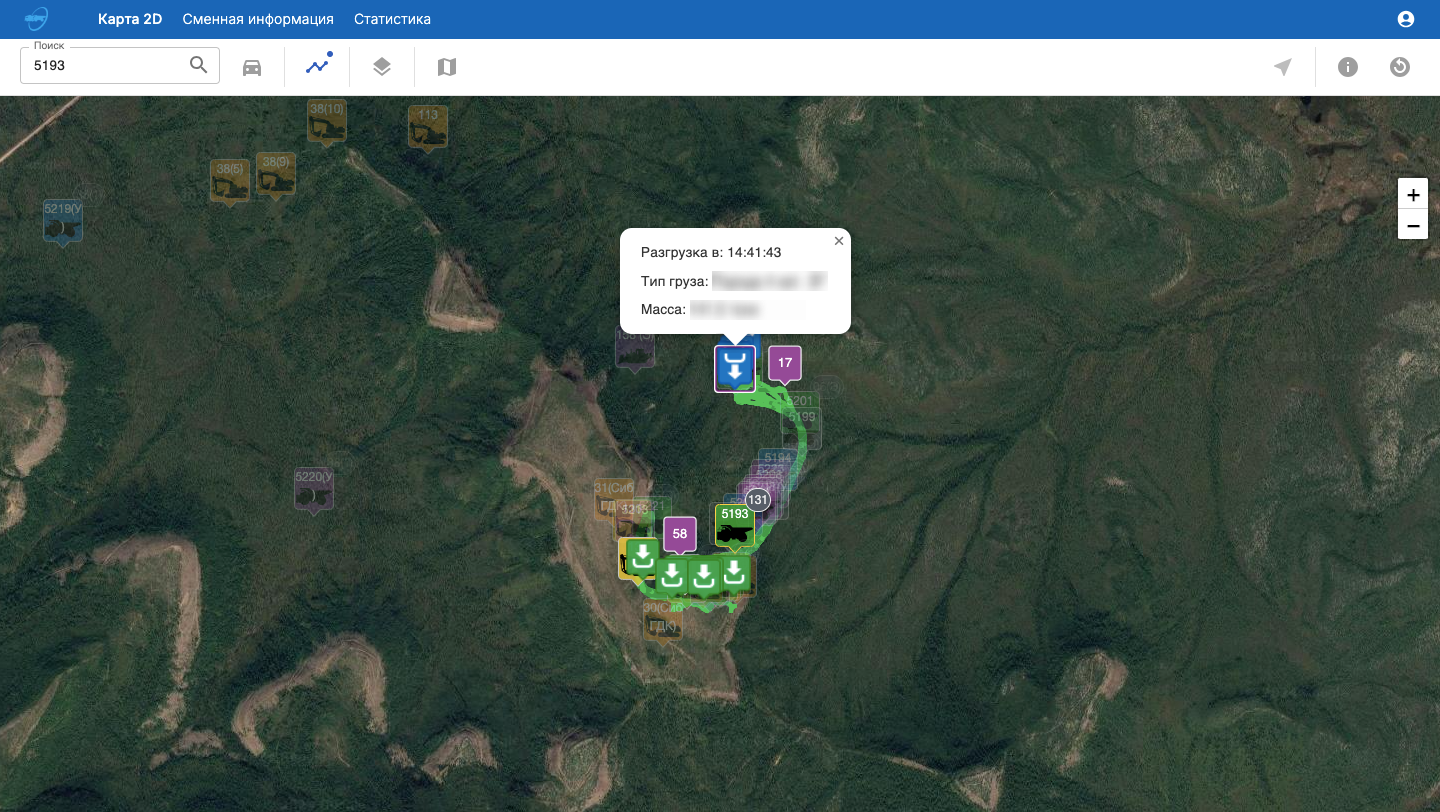The height and width of the screenshot is (812, 1440).
Task: Click the magnifier search icon
Action: click(199, 65)
